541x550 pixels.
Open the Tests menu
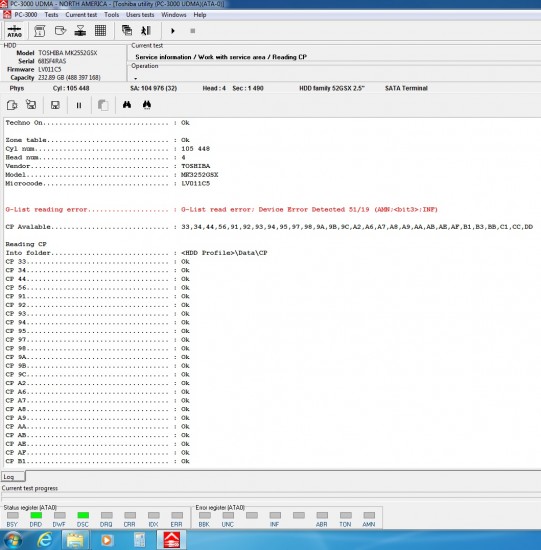pos(51,15)
